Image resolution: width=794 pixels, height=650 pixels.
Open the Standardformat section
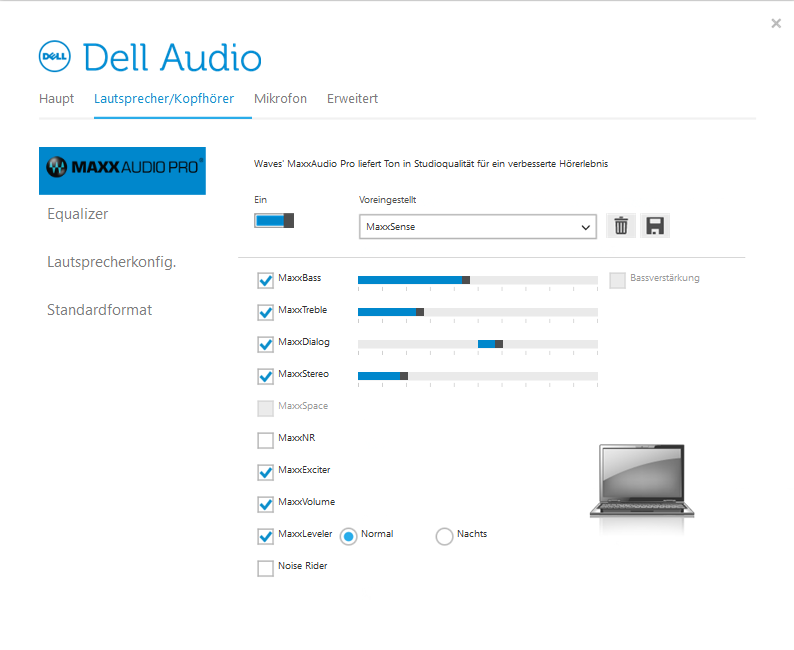[99, 310]
